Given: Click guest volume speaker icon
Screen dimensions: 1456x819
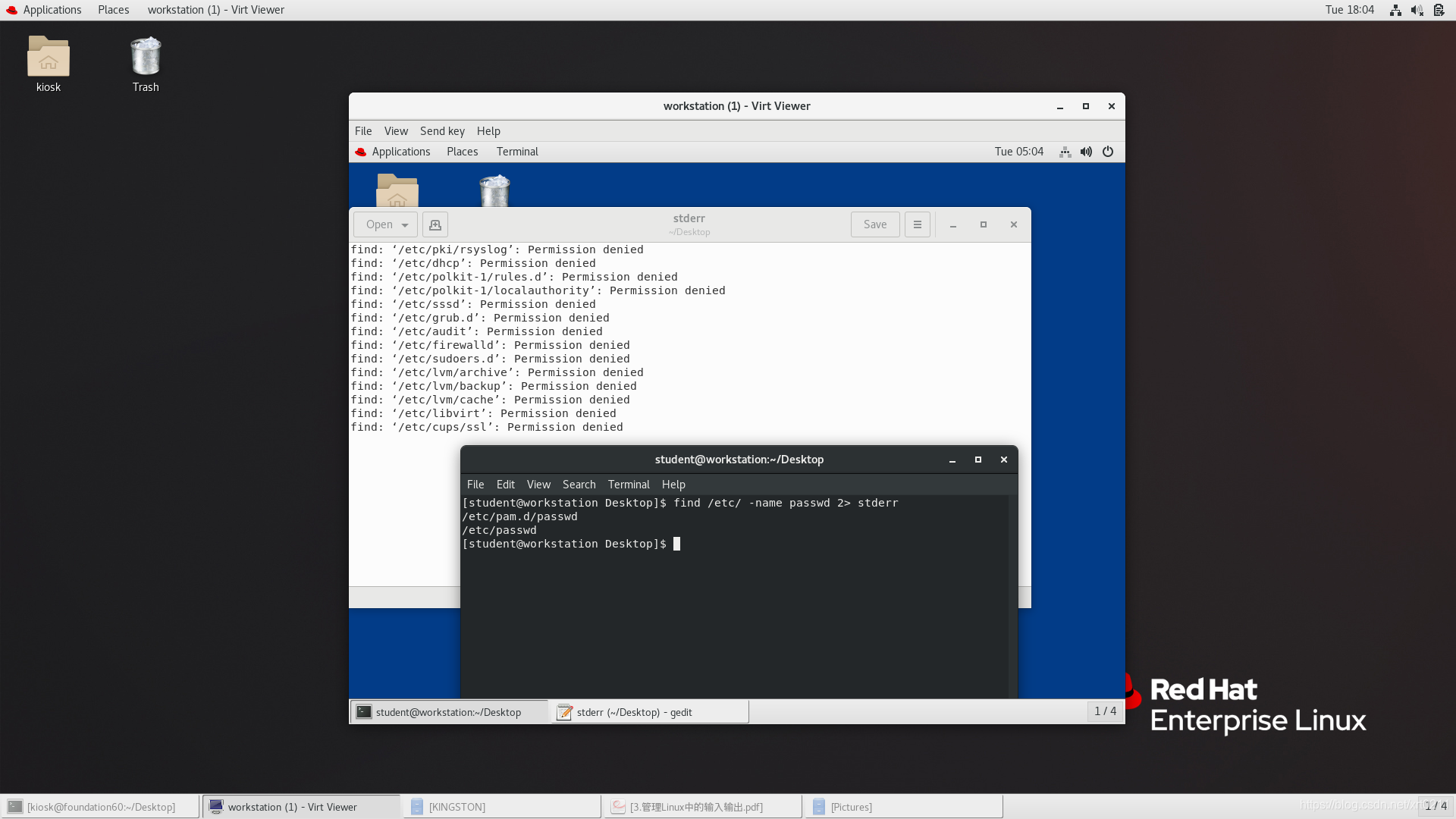Looking at the screenshot, I should [x=1086, y=152].
